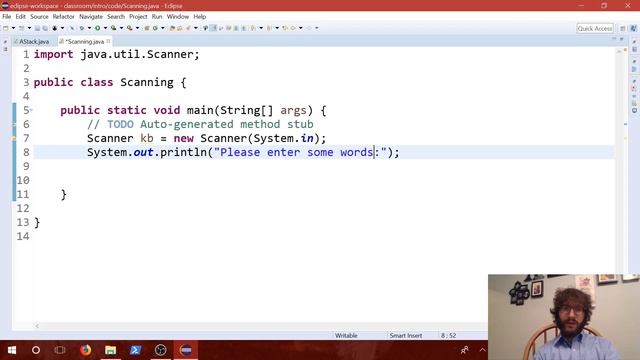Toggle Smart Insert mode in status bar
Screen dimensions: 640x360
coord(406,336)
